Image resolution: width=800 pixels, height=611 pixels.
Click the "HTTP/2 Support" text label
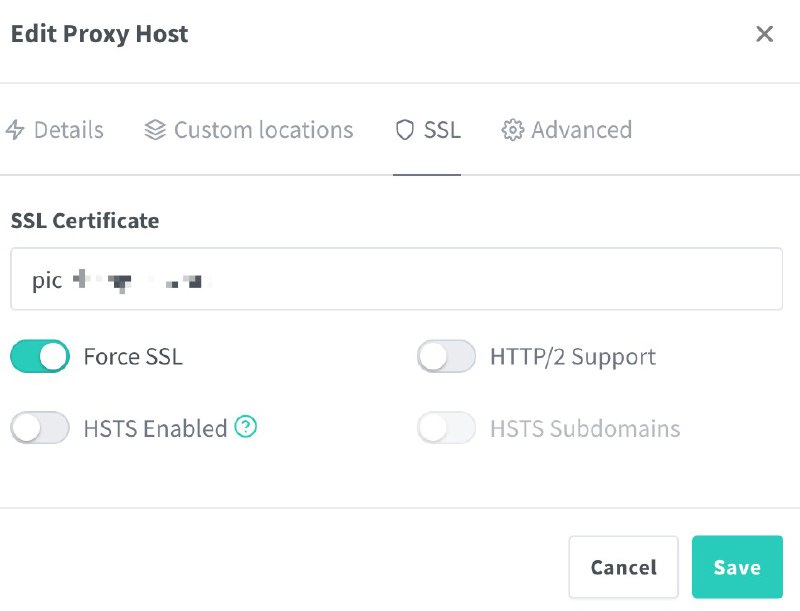[x=573, y=357]
